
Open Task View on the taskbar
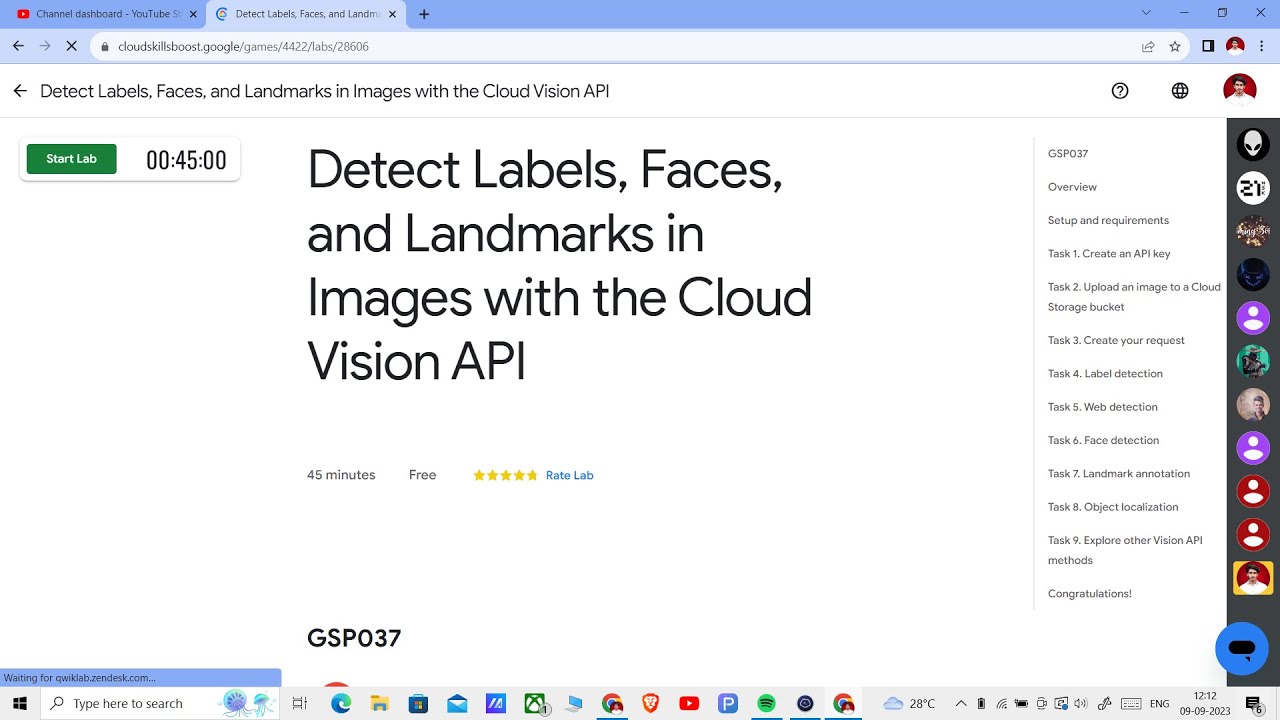[x=299, y=703]
